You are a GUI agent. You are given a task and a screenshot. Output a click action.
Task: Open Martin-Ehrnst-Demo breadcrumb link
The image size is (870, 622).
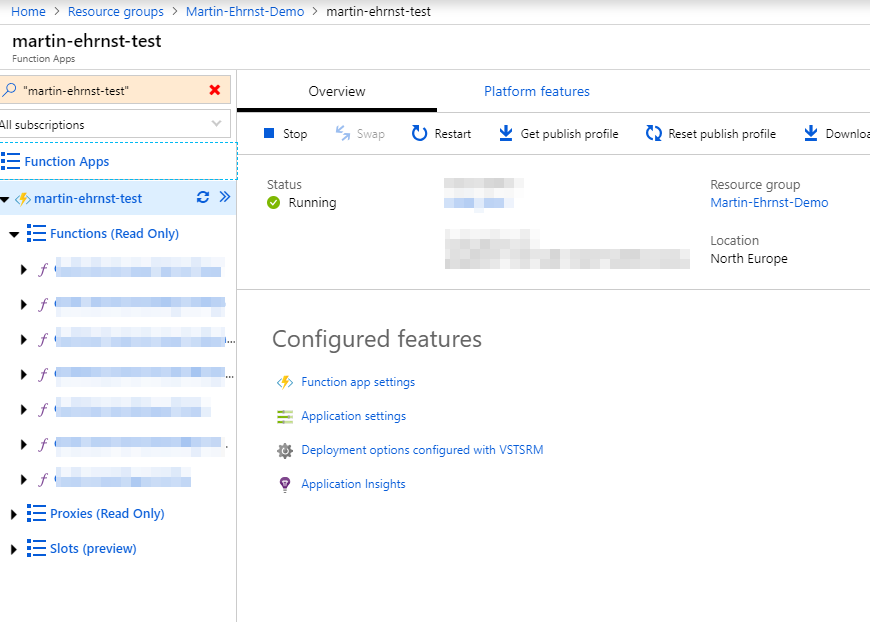(245, 12)
